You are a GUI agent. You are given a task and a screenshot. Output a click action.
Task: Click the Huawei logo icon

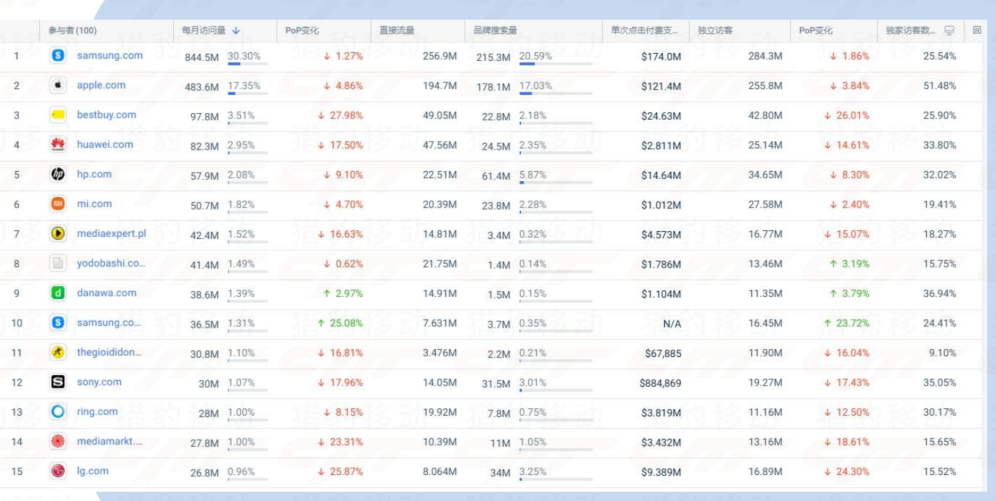click(x=58, y=145)
